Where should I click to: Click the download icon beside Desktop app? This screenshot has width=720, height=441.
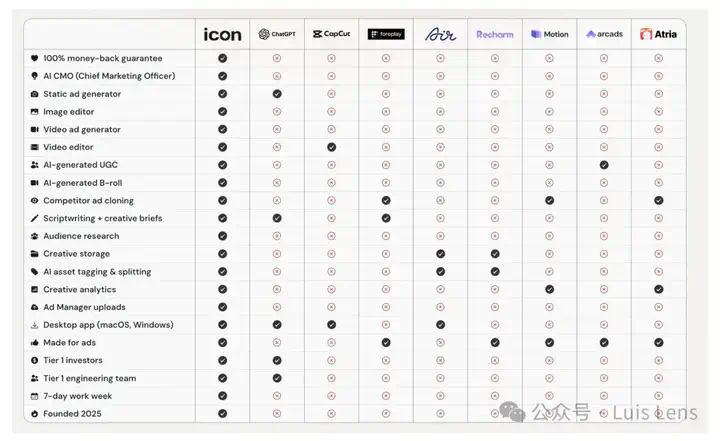34,325
